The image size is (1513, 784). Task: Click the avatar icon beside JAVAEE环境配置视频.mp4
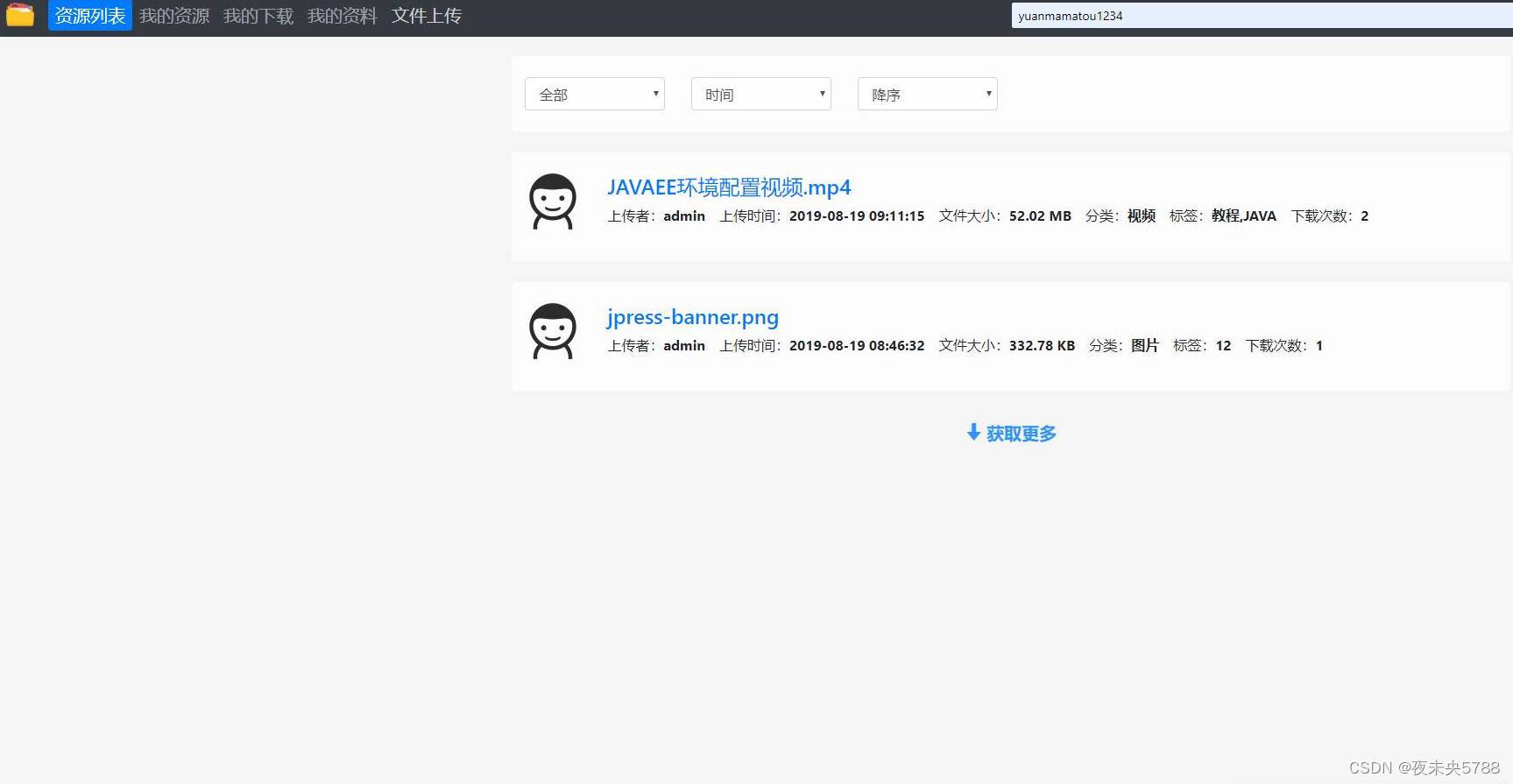[553, 201]
